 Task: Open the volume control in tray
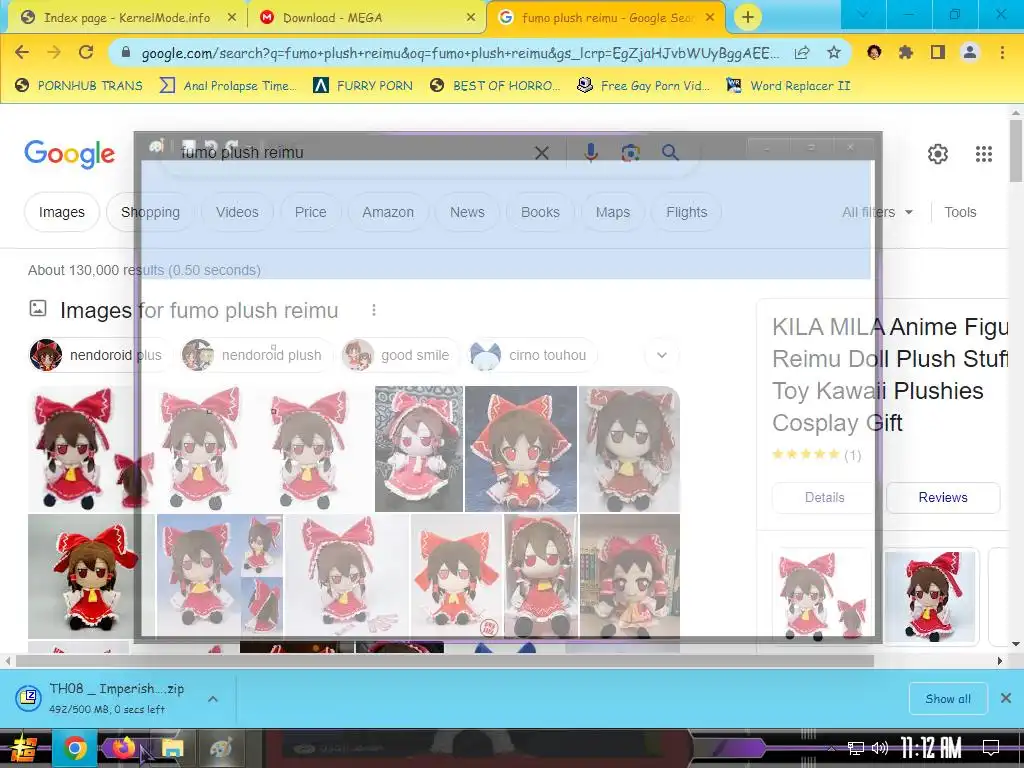[880, 748]
